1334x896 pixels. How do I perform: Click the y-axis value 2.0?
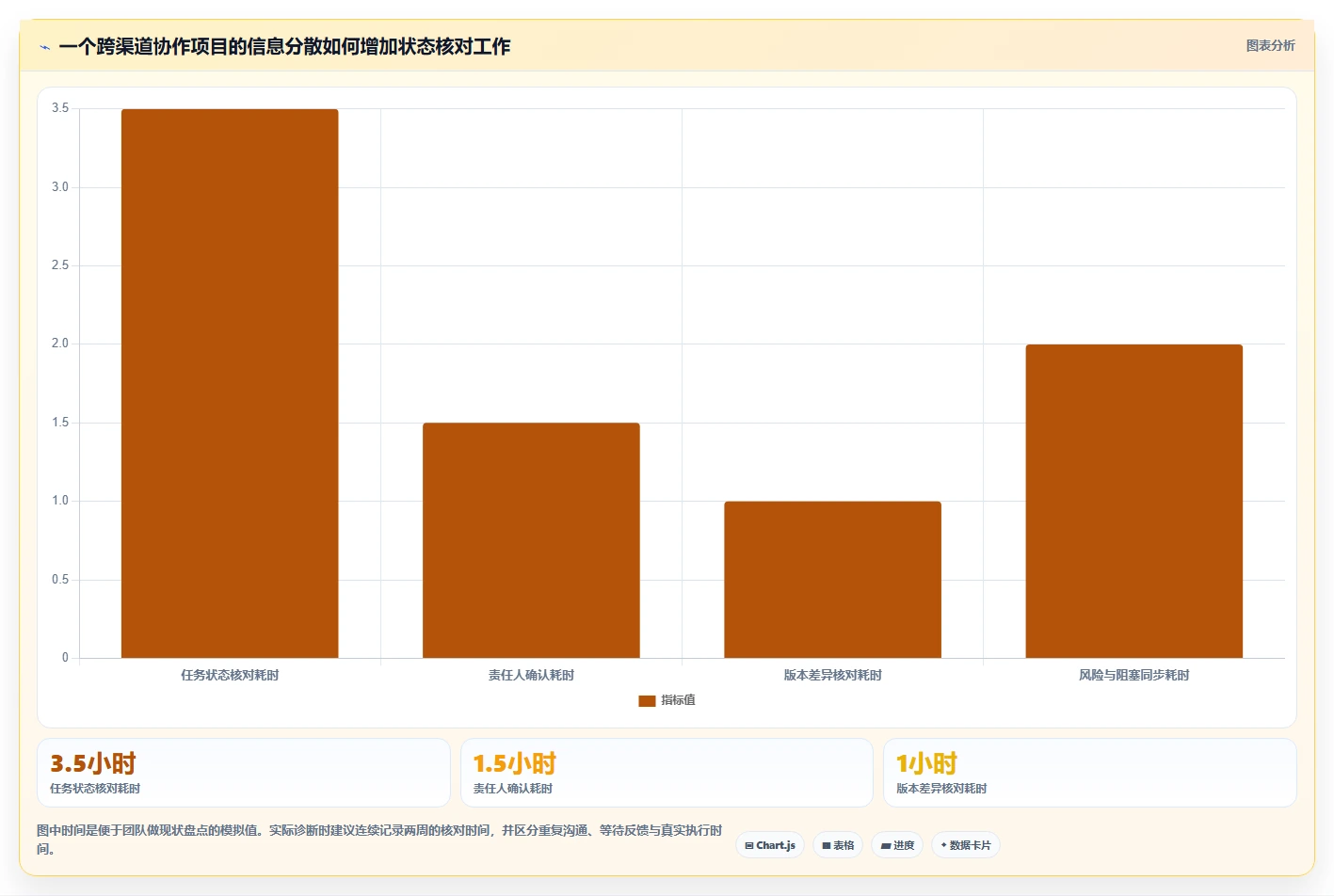[60, 344]
